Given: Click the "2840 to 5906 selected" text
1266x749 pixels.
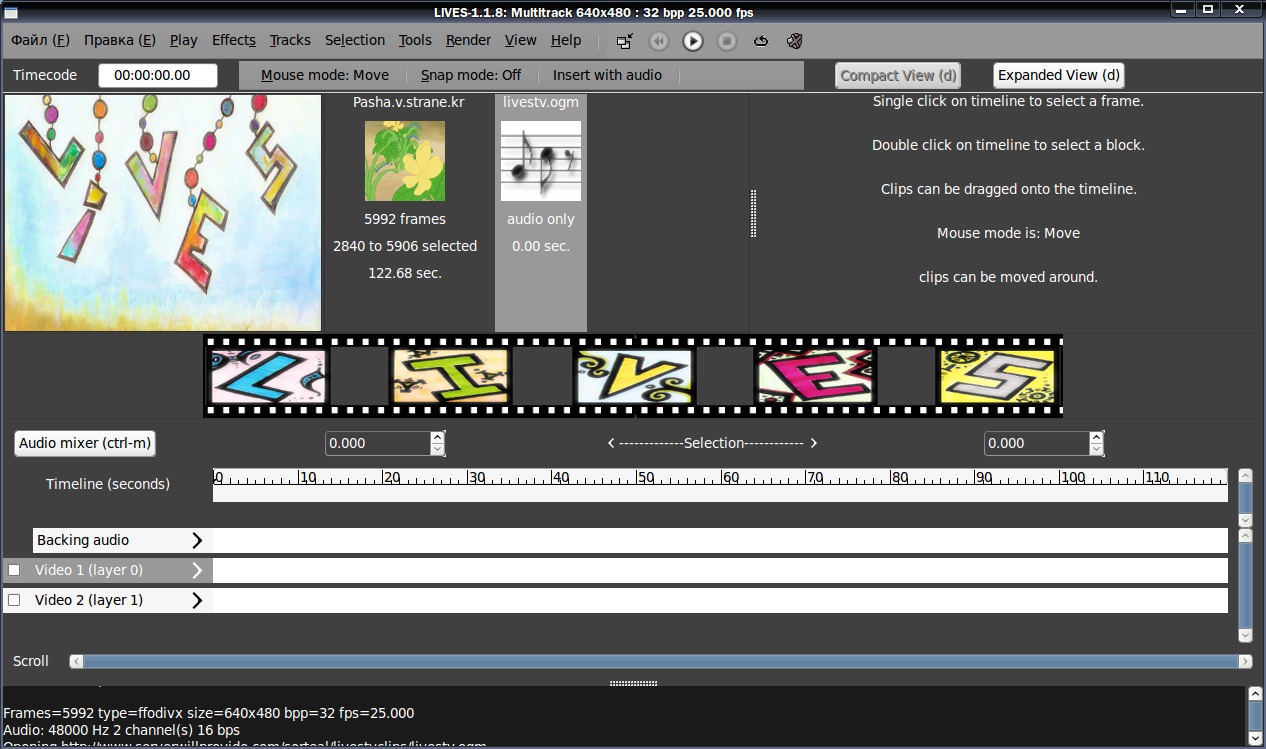Looking at the screenshot, I should [405, 246].
